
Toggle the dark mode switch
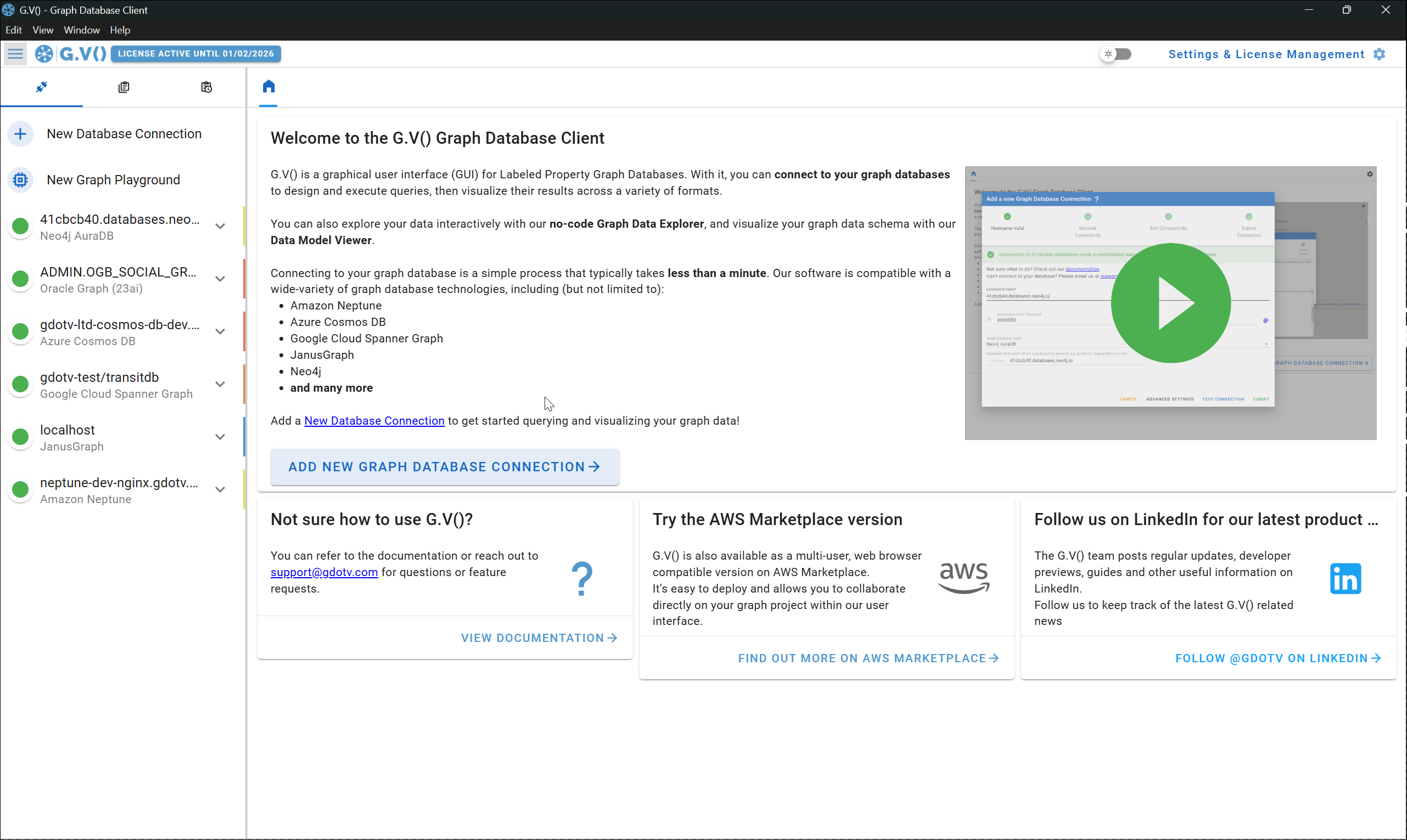pyautogui.click(x=1115, y=54)
